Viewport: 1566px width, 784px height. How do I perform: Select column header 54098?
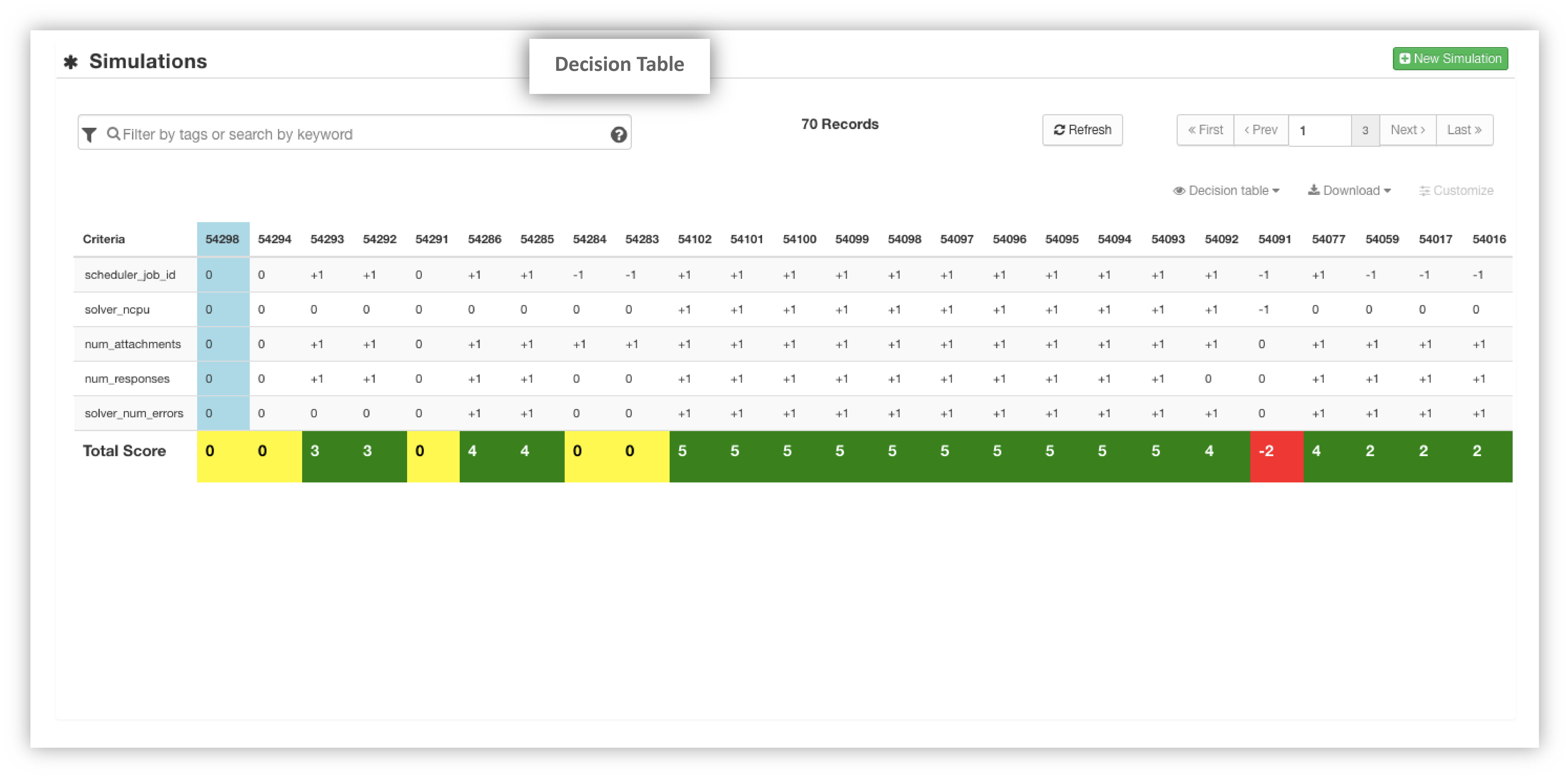point(905,239)
